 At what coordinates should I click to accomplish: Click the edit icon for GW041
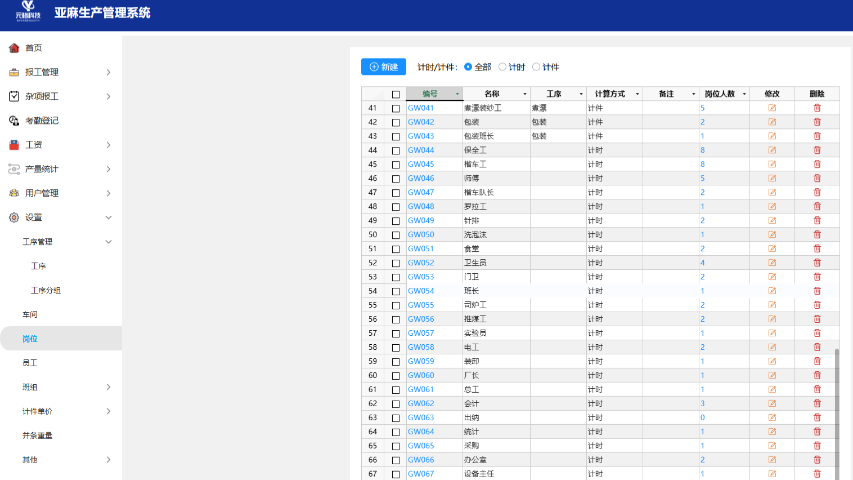point(771,107)
